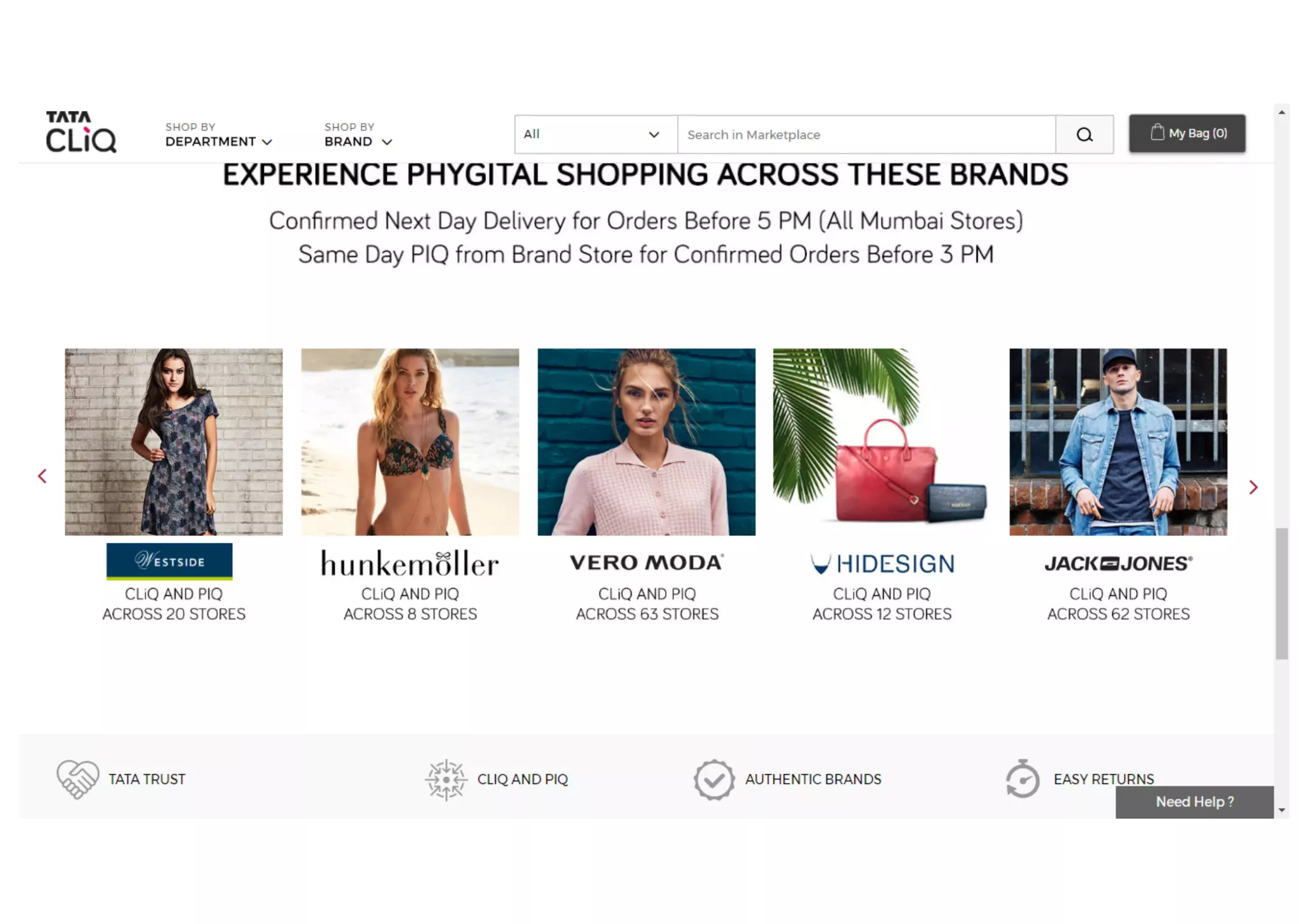Click the Easy Returns clock icon
This screenshot has height=924, width=1308.
click(x=1023, y=778)
